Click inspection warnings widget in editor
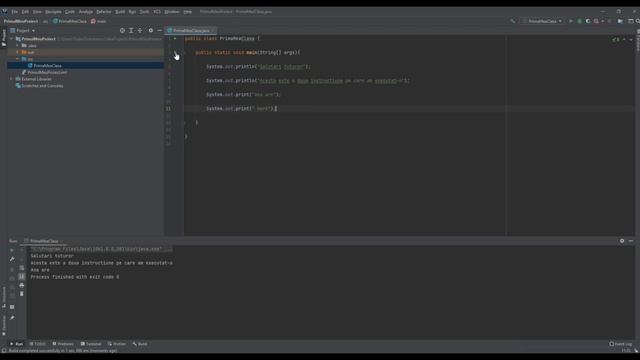The width and height of the screenshot is (640, 360). coord(616,40)
